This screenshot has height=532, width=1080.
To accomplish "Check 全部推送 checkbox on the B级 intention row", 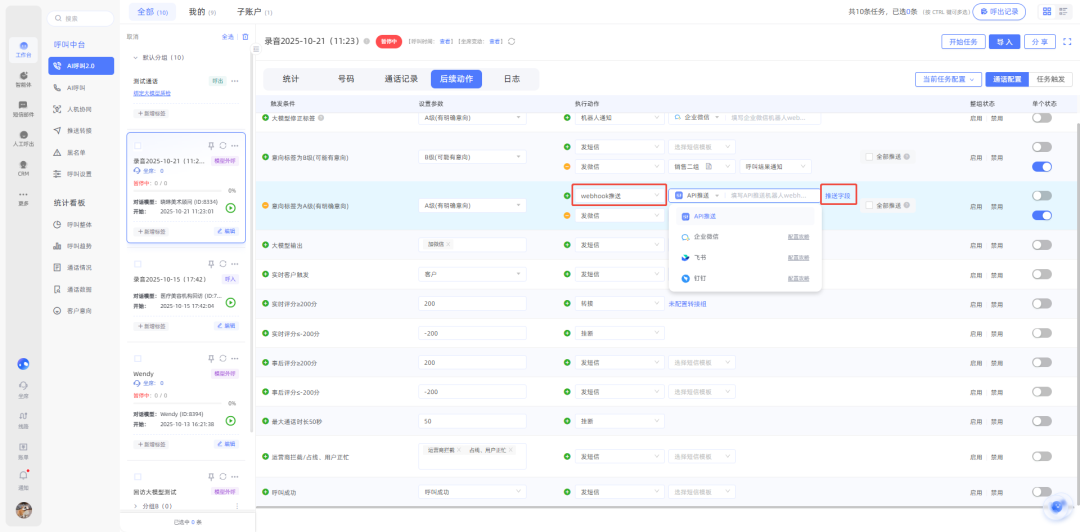I will pyautogui.click(x=868, y=156).
